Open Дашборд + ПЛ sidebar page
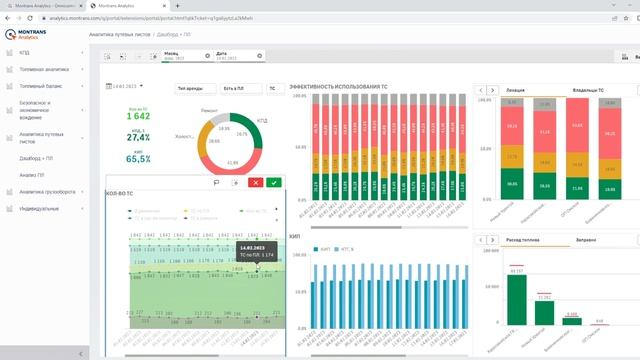 [36, 158]
